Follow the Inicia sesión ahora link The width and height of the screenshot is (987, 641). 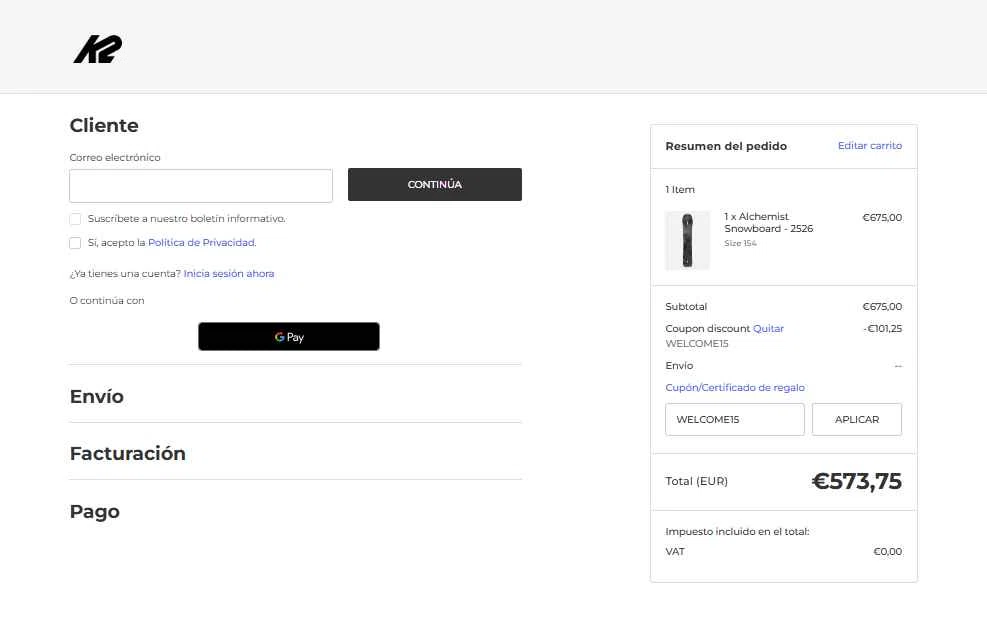coord(229,273)
